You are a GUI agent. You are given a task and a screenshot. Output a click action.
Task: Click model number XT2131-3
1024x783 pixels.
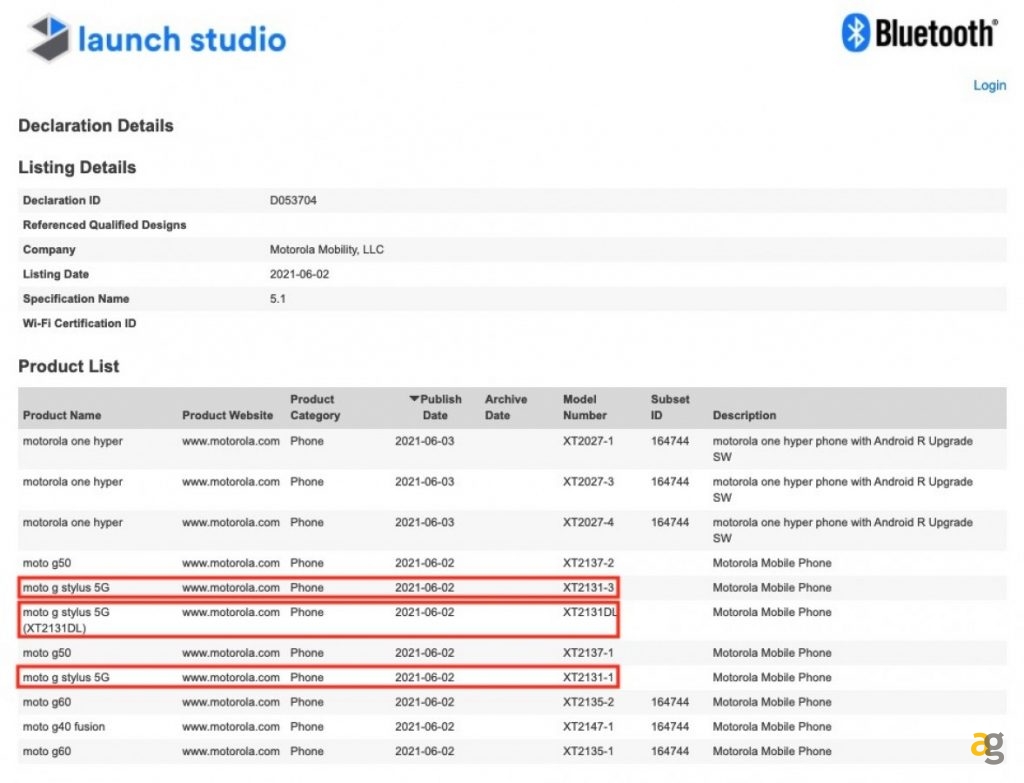click(588, 587)
